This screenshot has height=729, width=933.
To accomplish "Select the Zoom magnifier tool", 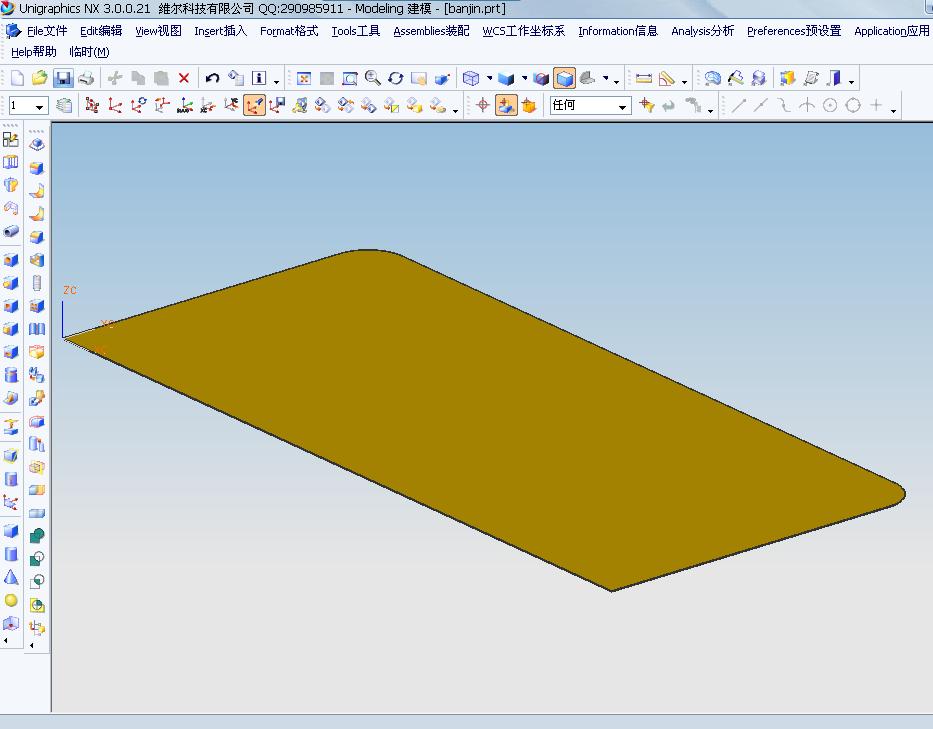I will [x=372, y=78].
